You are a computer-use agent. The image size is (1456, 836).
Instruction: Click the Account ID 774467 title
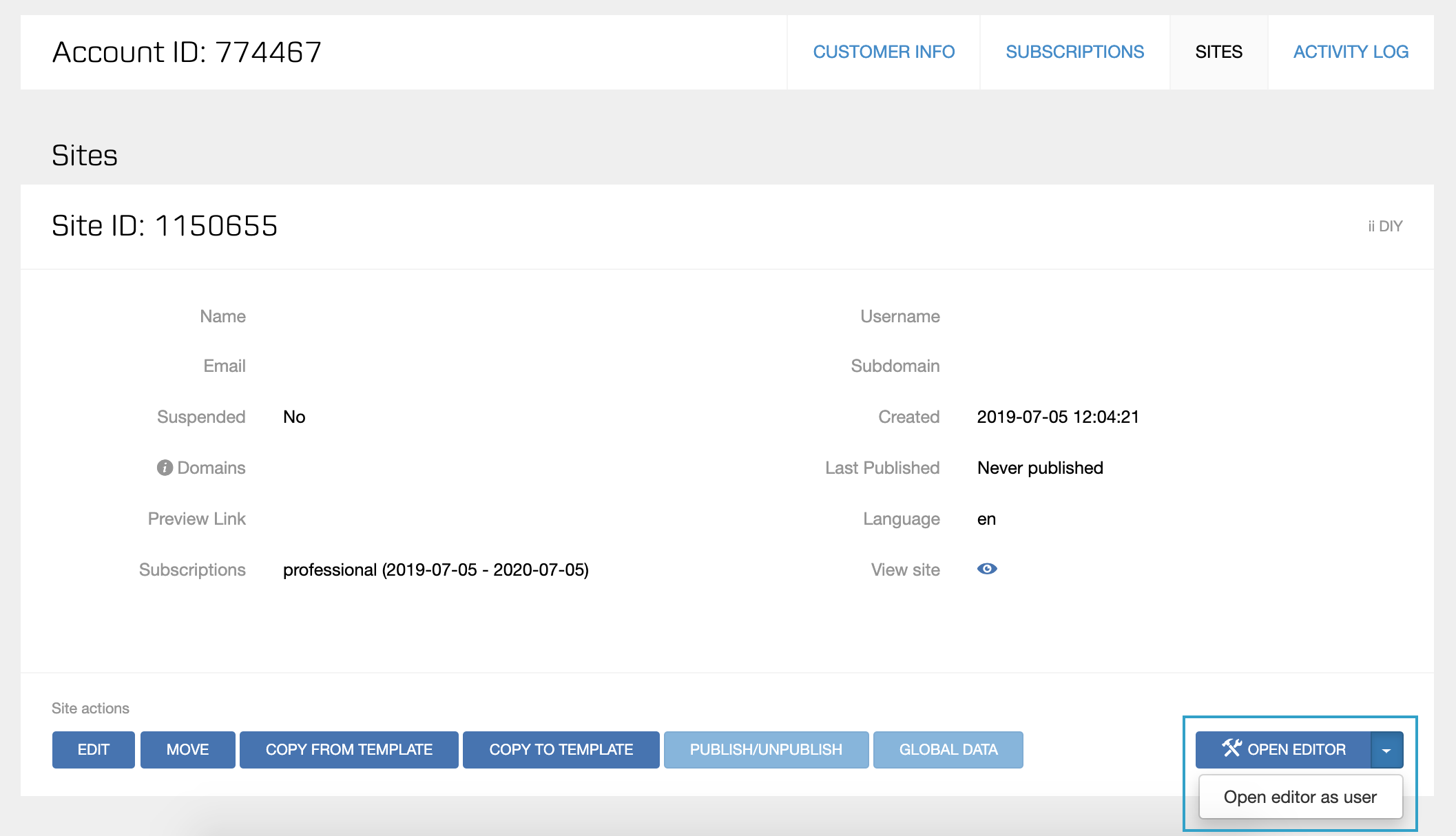(x=187, y=52)
